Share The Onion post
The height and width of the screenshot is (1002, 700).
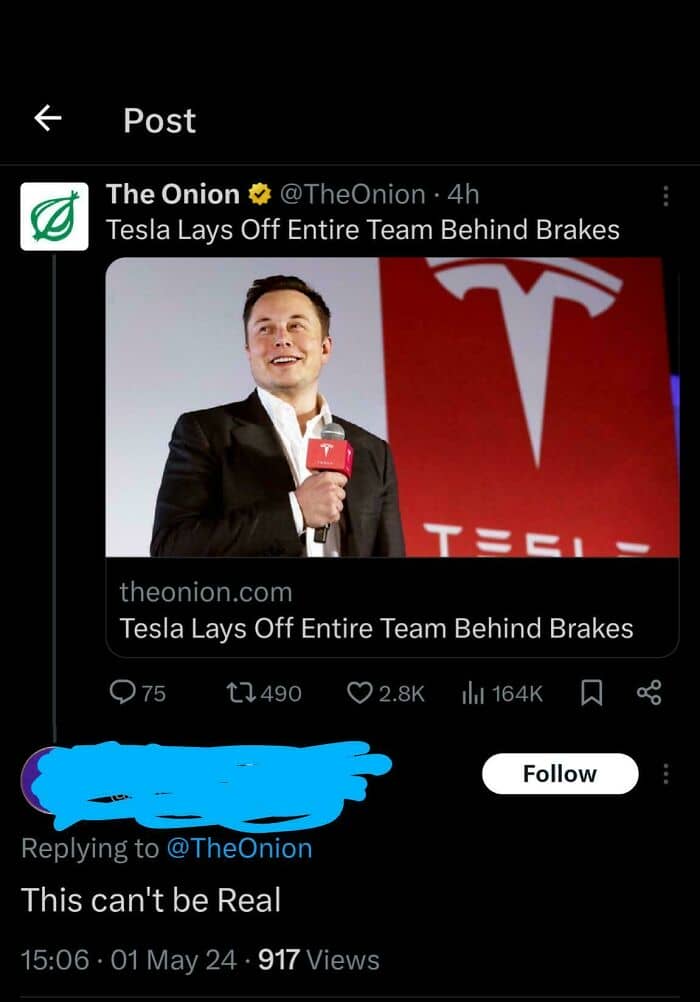(x=649, y=692)
